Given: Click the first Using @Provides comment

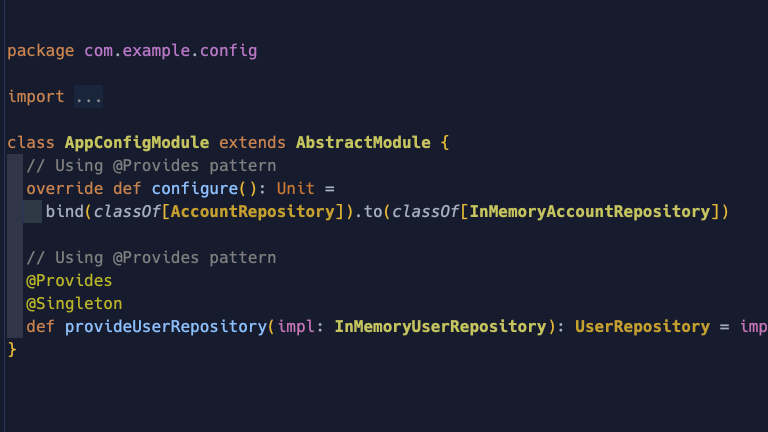Looking at the screenshot, I should [x=151, y=166].
